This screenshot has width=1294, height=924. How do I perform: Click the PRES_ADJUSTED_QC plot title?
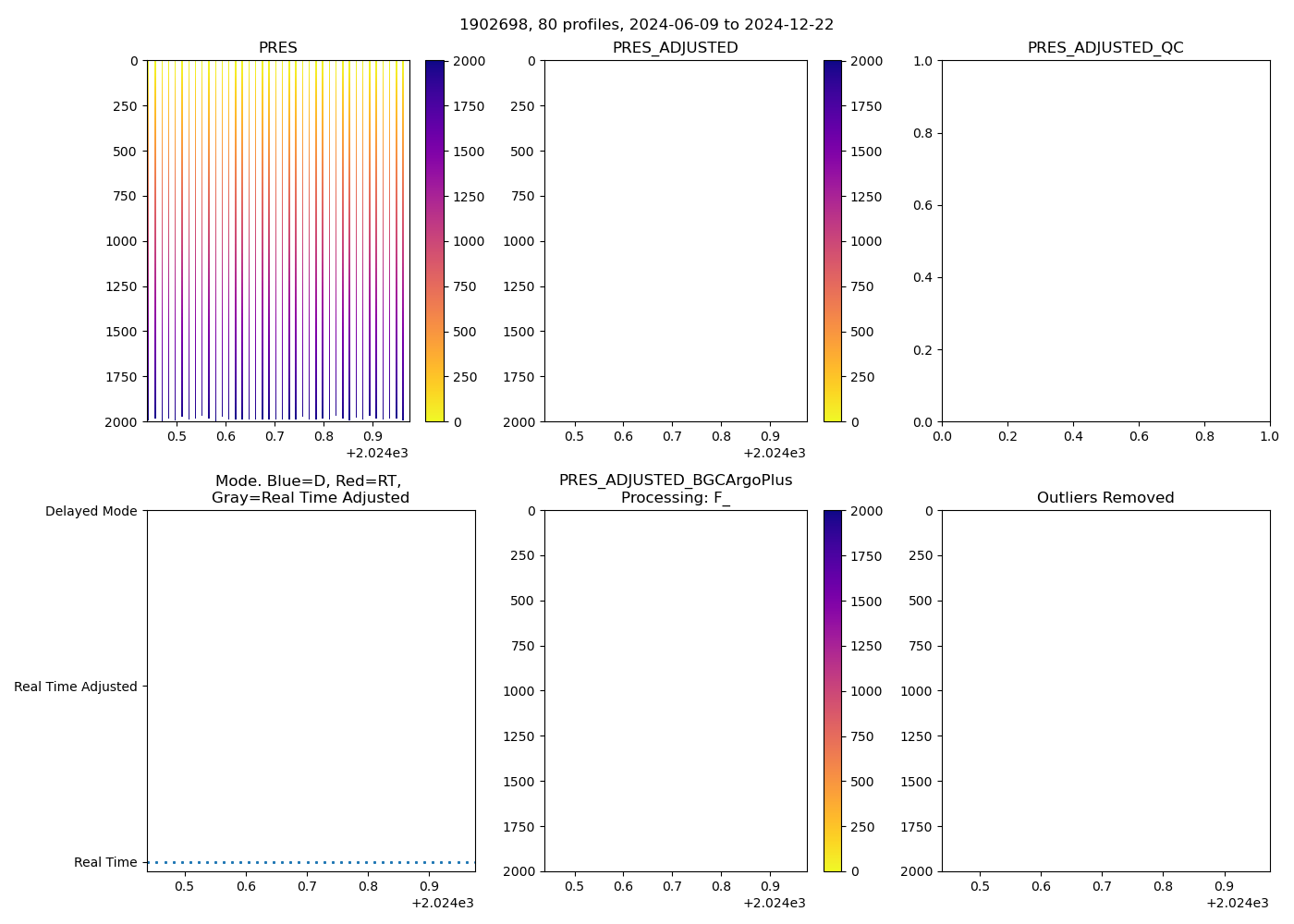click(x=1105, y=48)
